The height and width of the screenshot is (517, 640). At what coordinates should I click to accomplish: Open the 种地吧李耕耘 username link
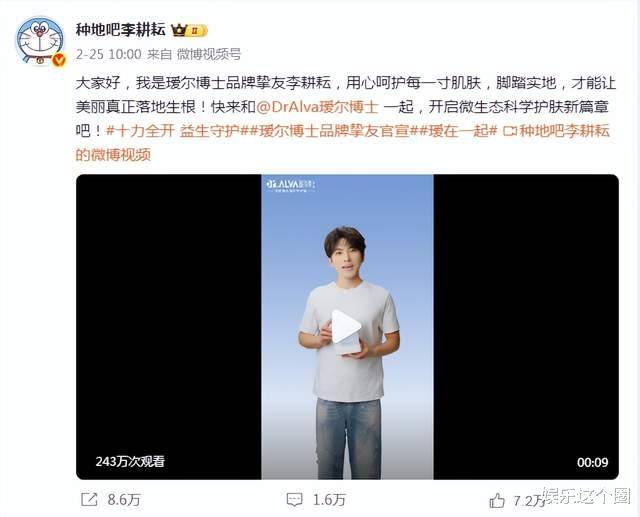[x=121, y=30]
